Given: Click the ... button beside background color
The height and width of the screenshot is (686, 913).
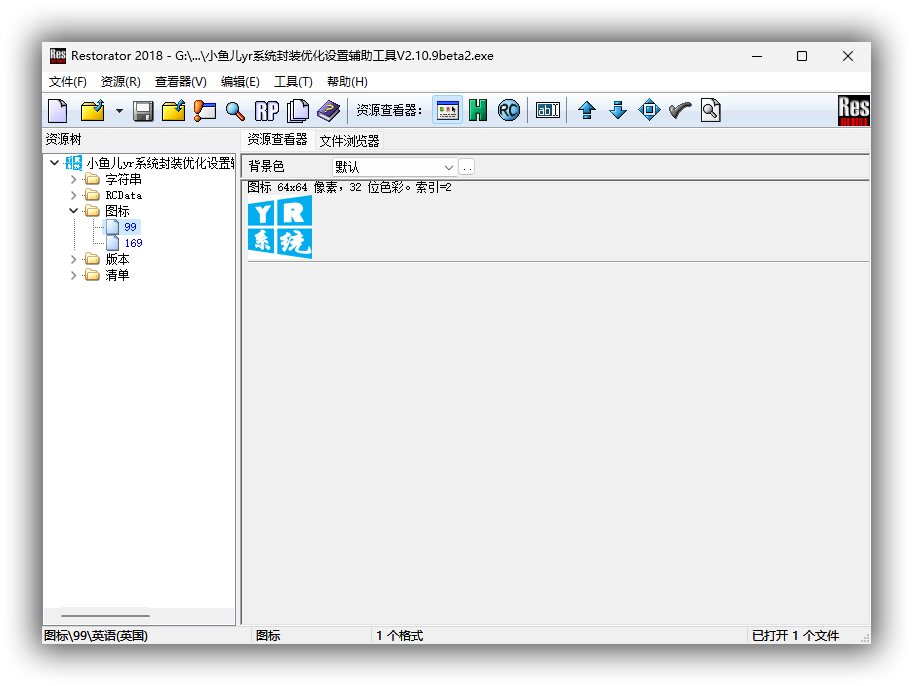Looking at the screenshot, I should pyautogui.click(x=466, y=166).
